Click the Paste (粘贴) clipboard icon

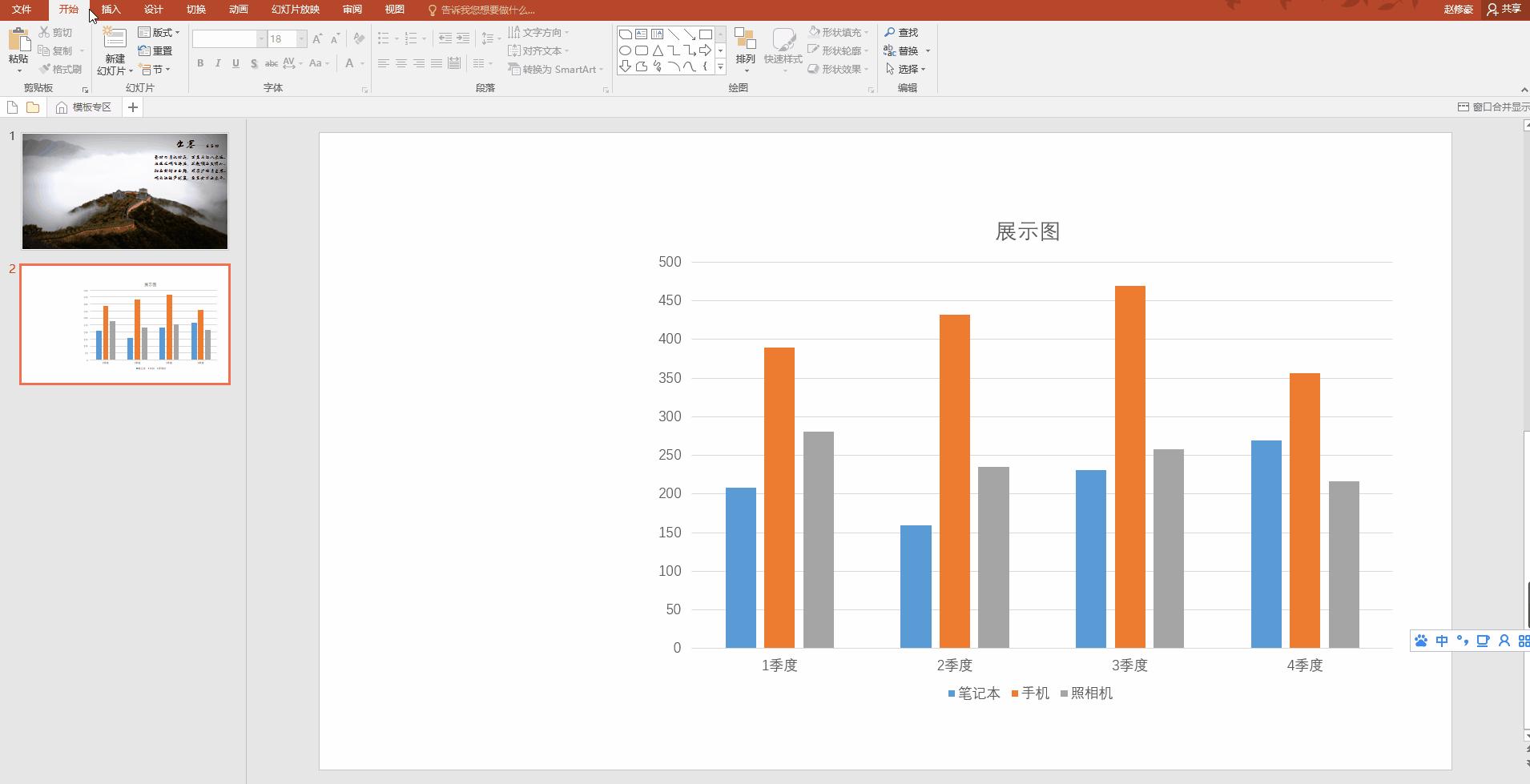point(18,41)
